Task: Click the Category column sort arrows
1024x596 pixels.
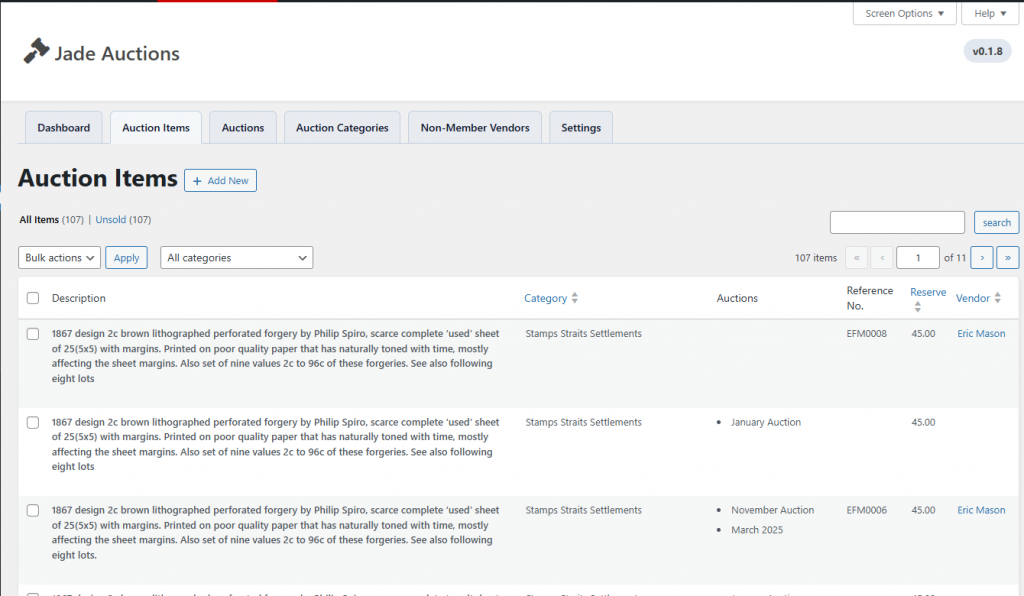Action: click(574, 298)
